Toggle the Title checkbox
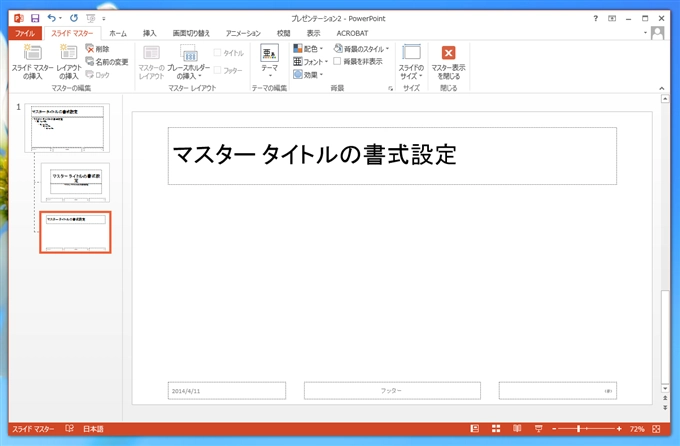Image resolution: width=680 pixels, height=446 pixels. tap(217, 53)
